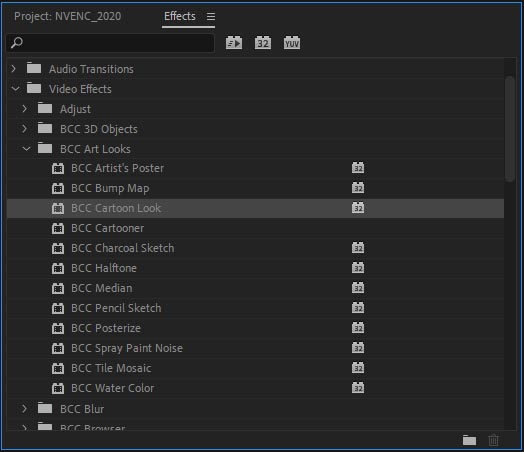Click the BCC Artist's Poster effect icon
524x452 pixels.
pos(58,168)
